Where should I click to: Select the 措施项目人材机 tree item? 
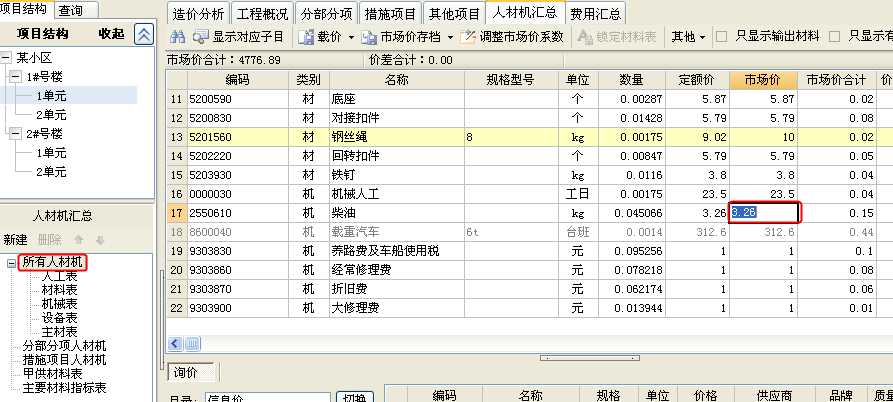point(64,359)
